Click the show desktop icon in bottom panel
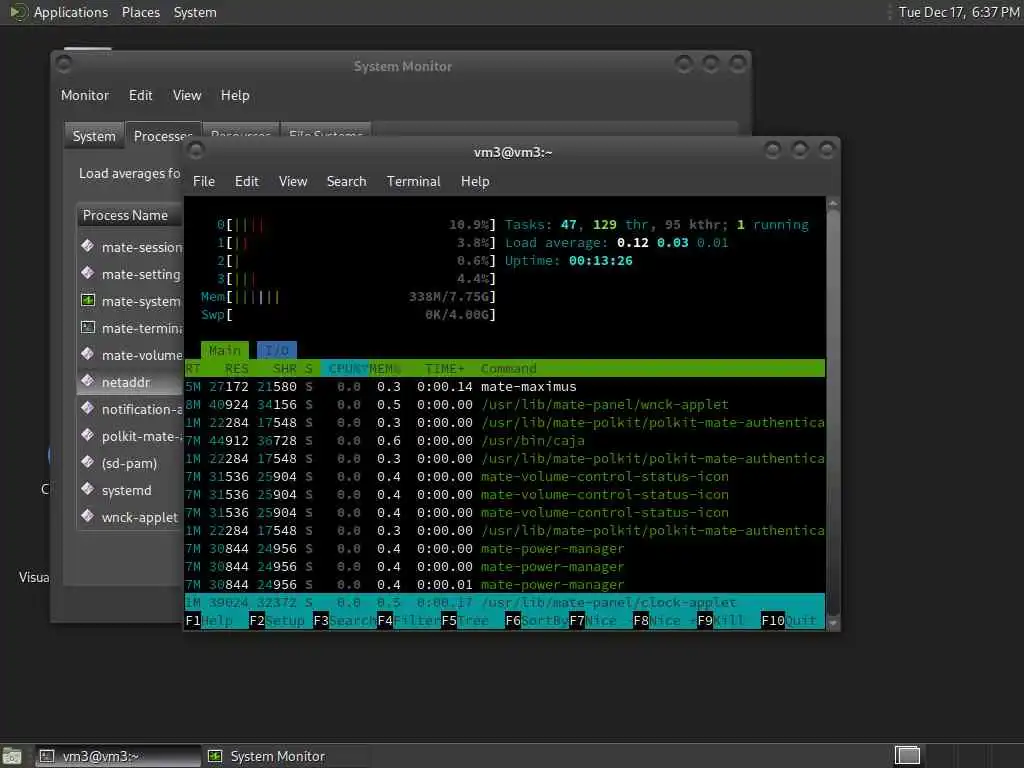 click(x=12, y=756)
